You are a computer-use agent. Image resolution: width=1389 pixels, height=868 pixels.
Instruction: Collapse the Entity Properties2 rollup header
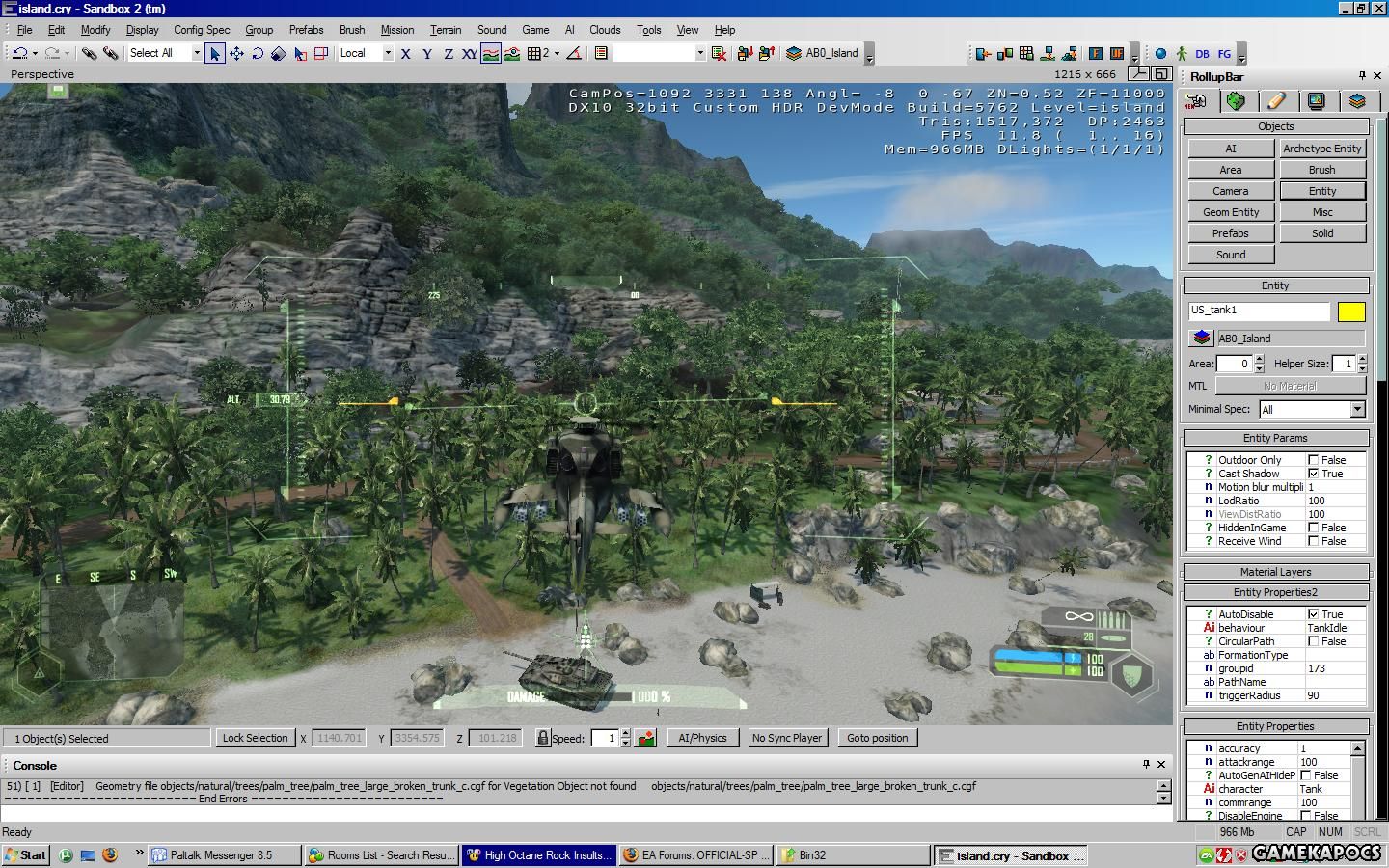pyautogui.click(x=1275, y=592)
